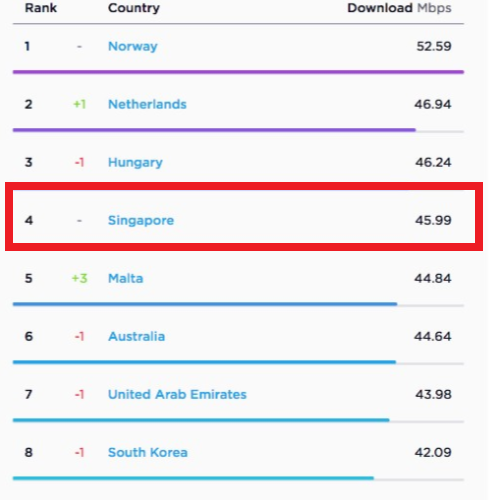Open the Singapore country link

[141, 221]
